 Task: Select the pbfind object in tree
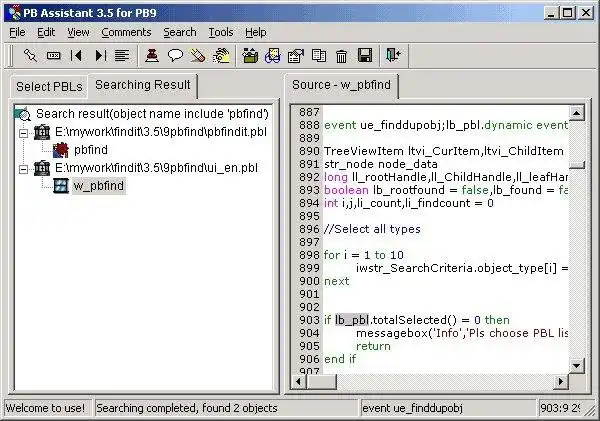pos(91,150)
